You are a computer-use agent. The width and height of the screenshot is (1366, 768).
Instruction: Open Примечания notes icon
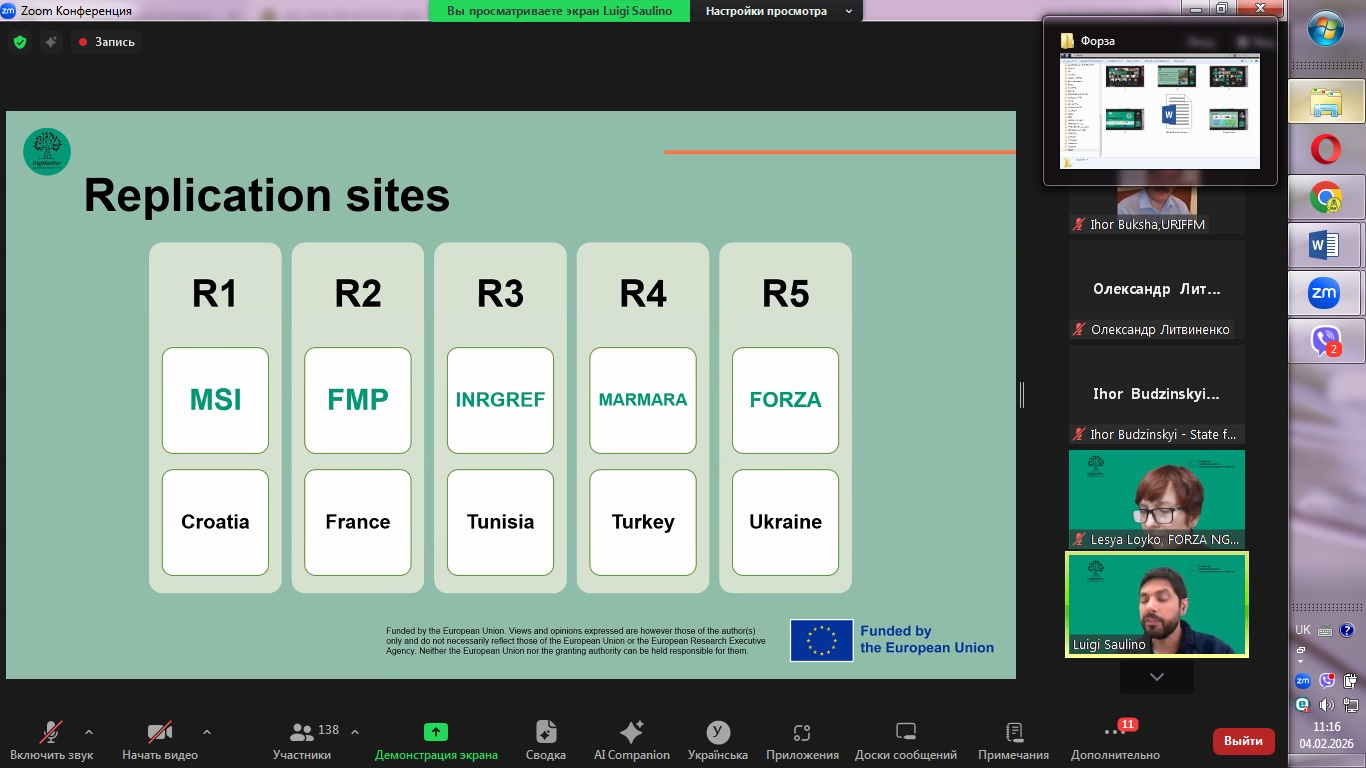(1014, 732)
